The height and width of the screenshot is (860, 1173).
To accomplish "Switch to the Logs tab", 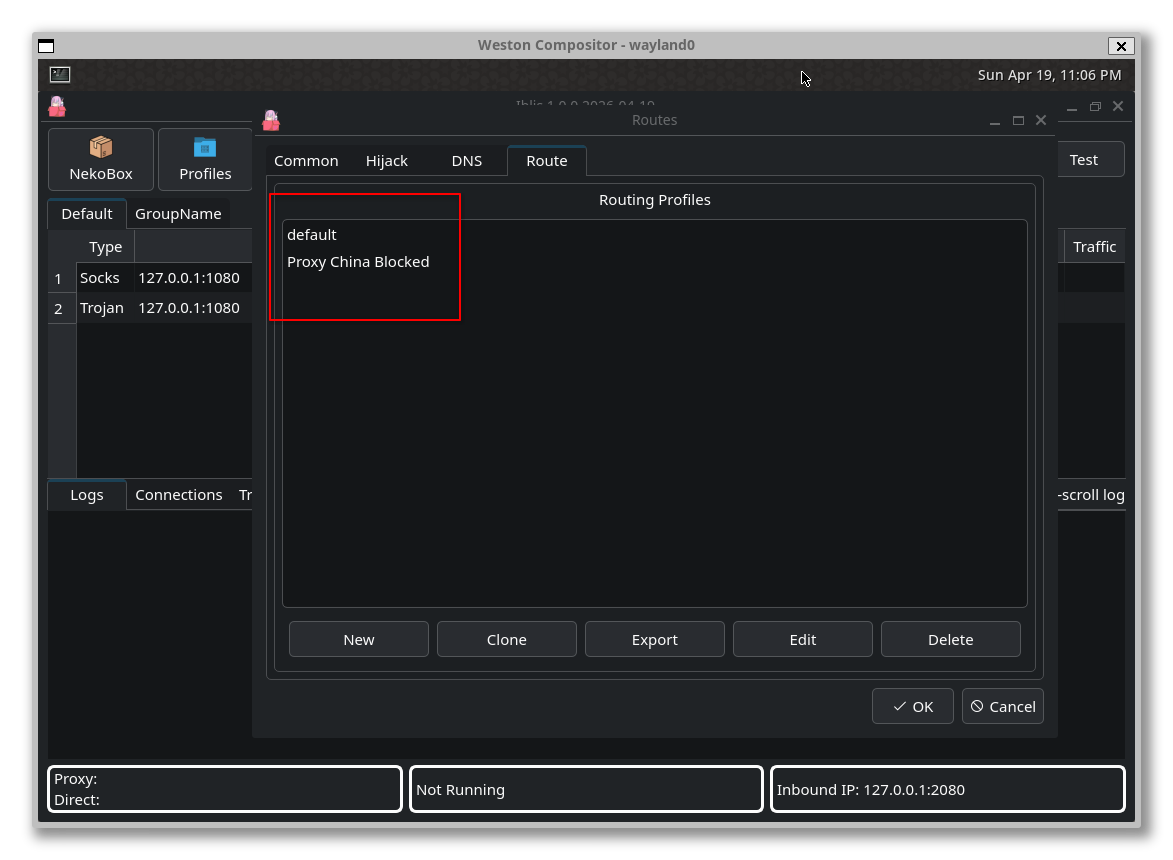I will 86,494.
